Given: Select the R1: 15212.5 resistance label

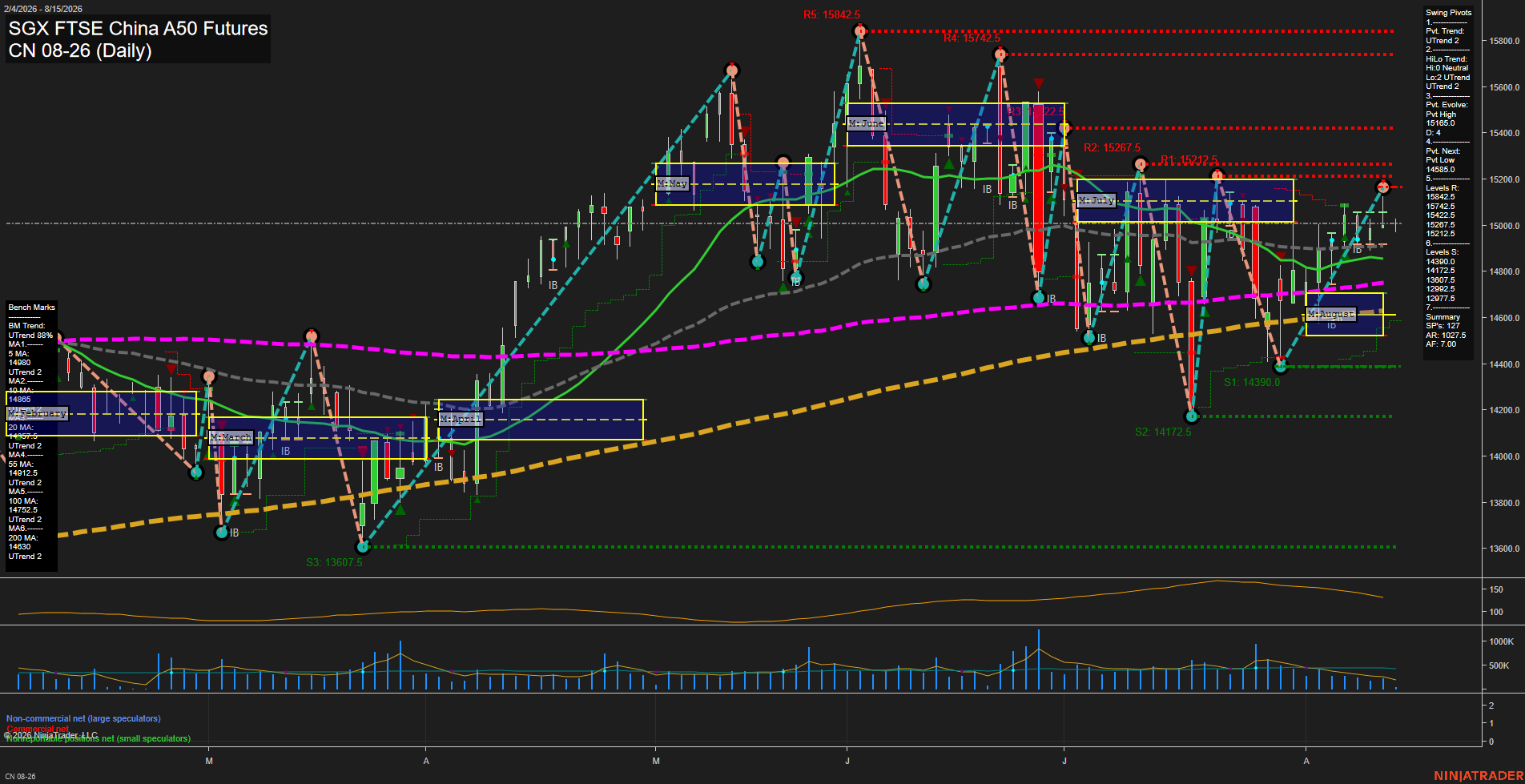Looking at the screenshot, I should [x=1189, y=160].
